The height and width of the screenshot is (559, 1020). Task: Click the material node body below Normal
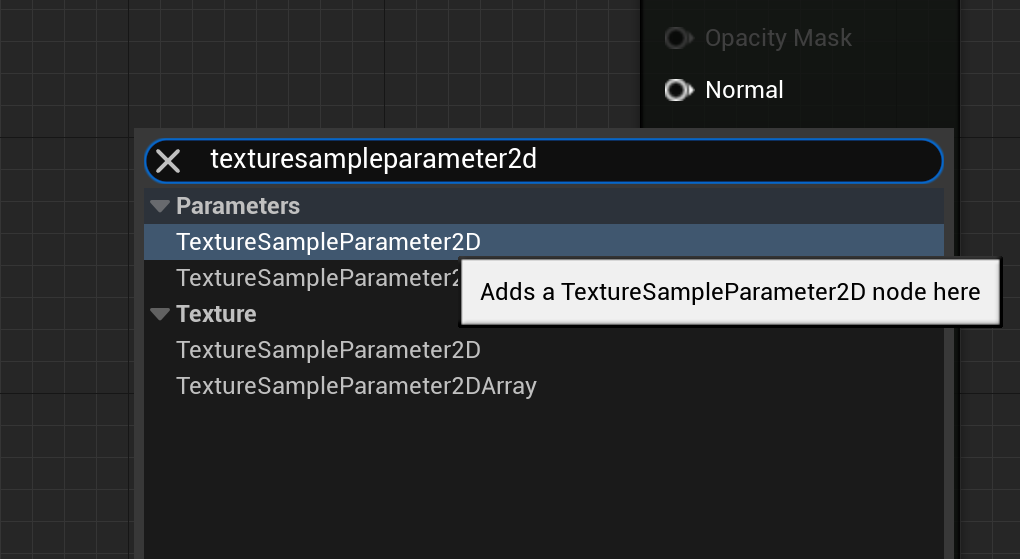tap(800, 116)
